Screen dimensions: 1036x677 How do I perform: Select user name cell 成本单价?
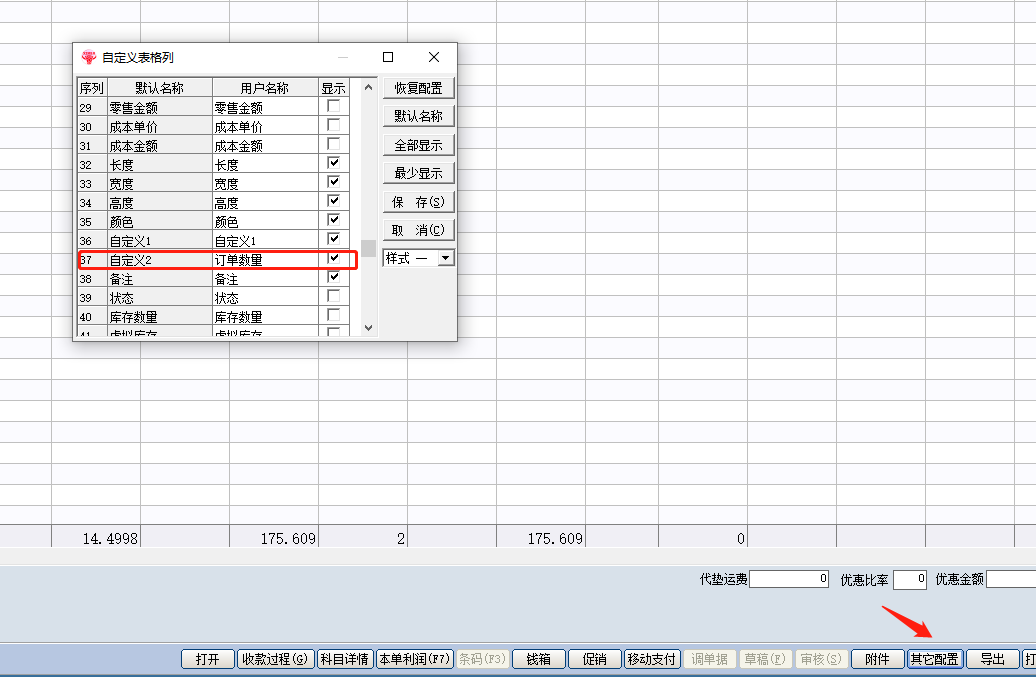(265, 127)
